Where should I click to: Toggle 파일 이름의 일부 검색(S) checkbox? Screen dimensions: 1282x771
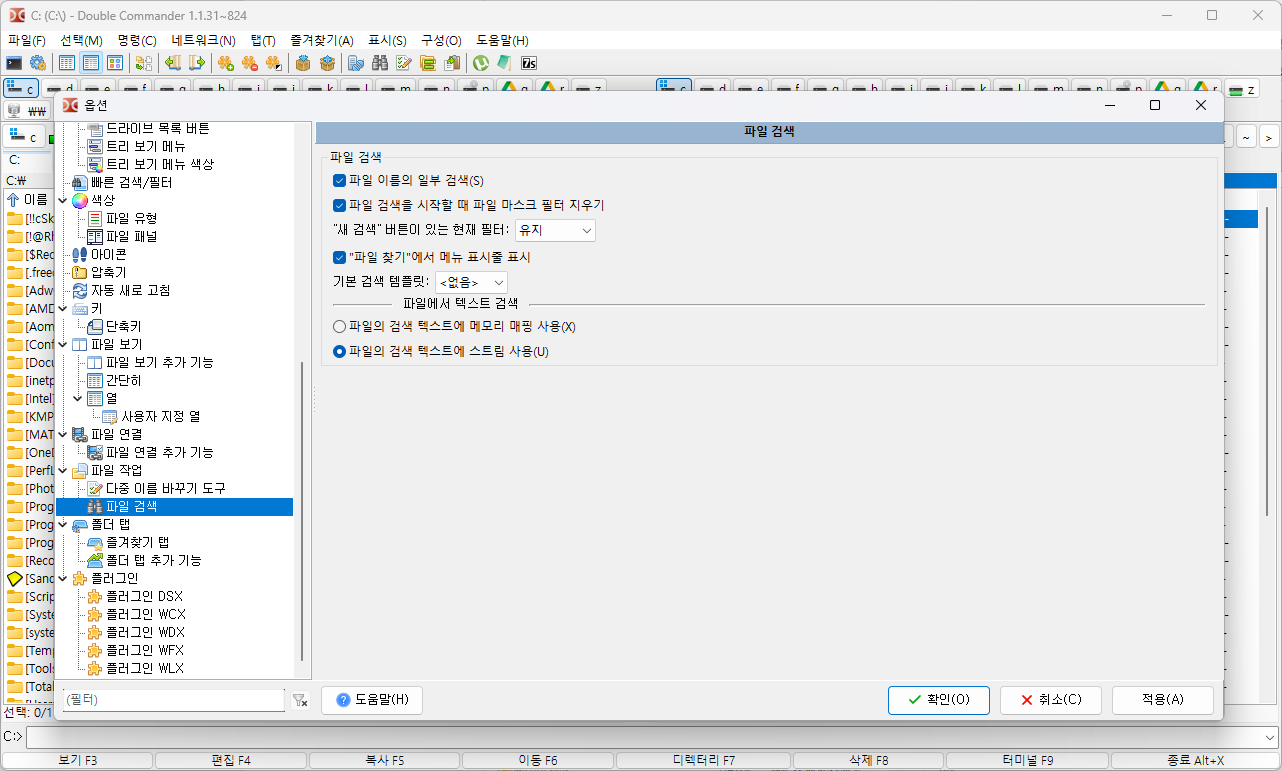tap(340, 180)
